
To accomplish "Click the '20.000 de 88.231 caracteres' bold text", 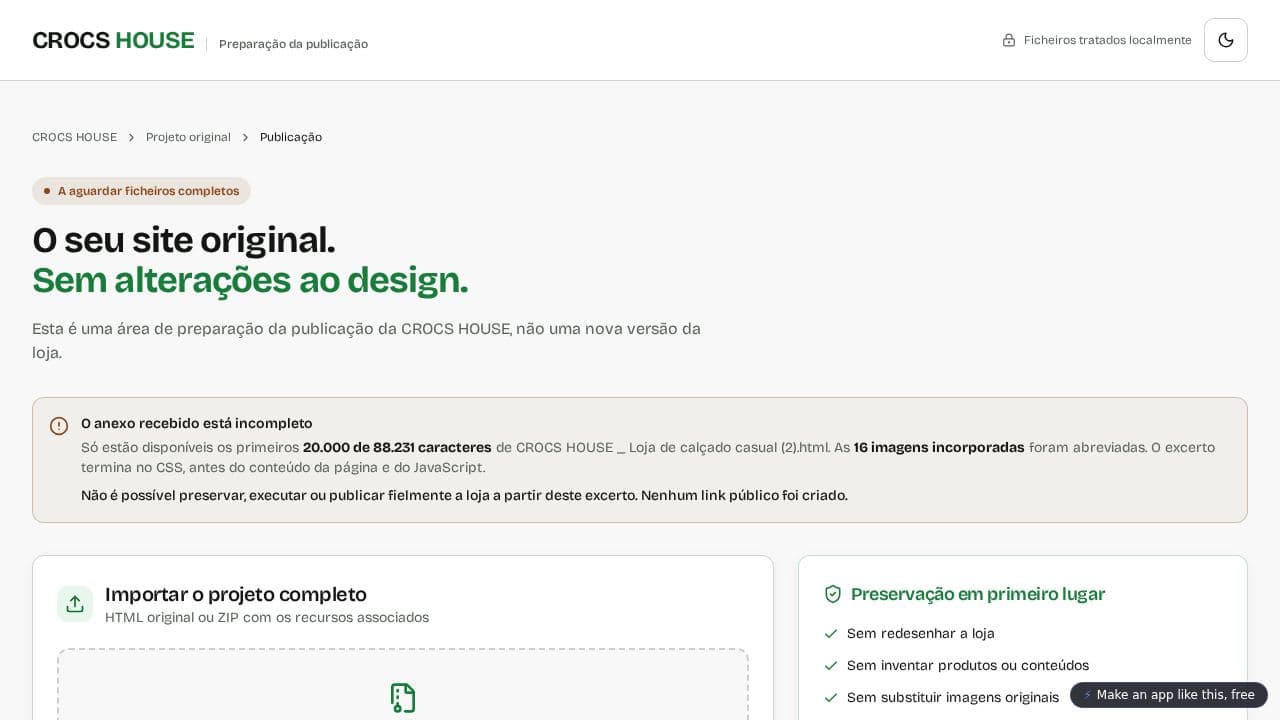I will click(x=397, y=447).
